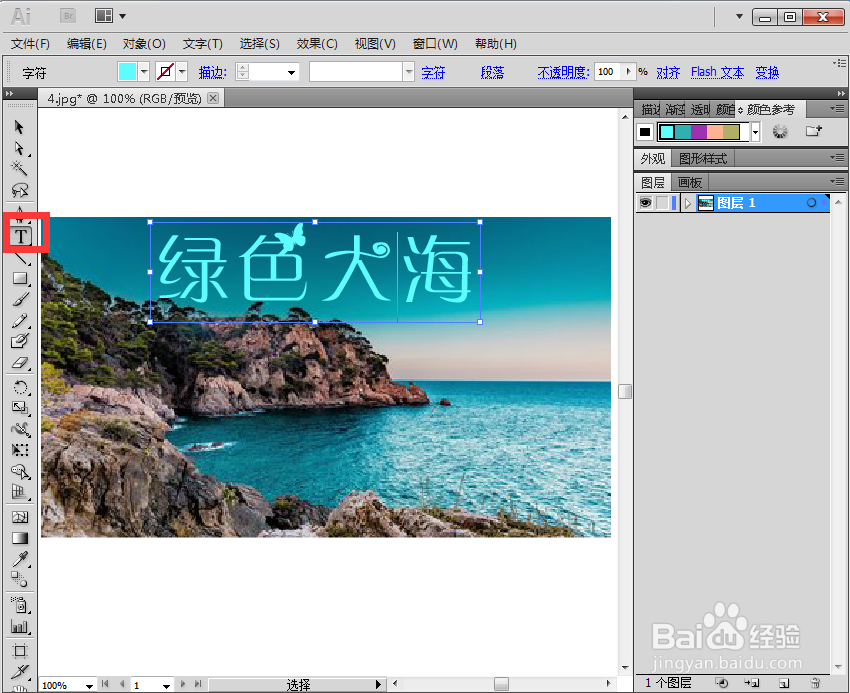
Task: Click 不透明度 link
Action: (x=563, y=72)
